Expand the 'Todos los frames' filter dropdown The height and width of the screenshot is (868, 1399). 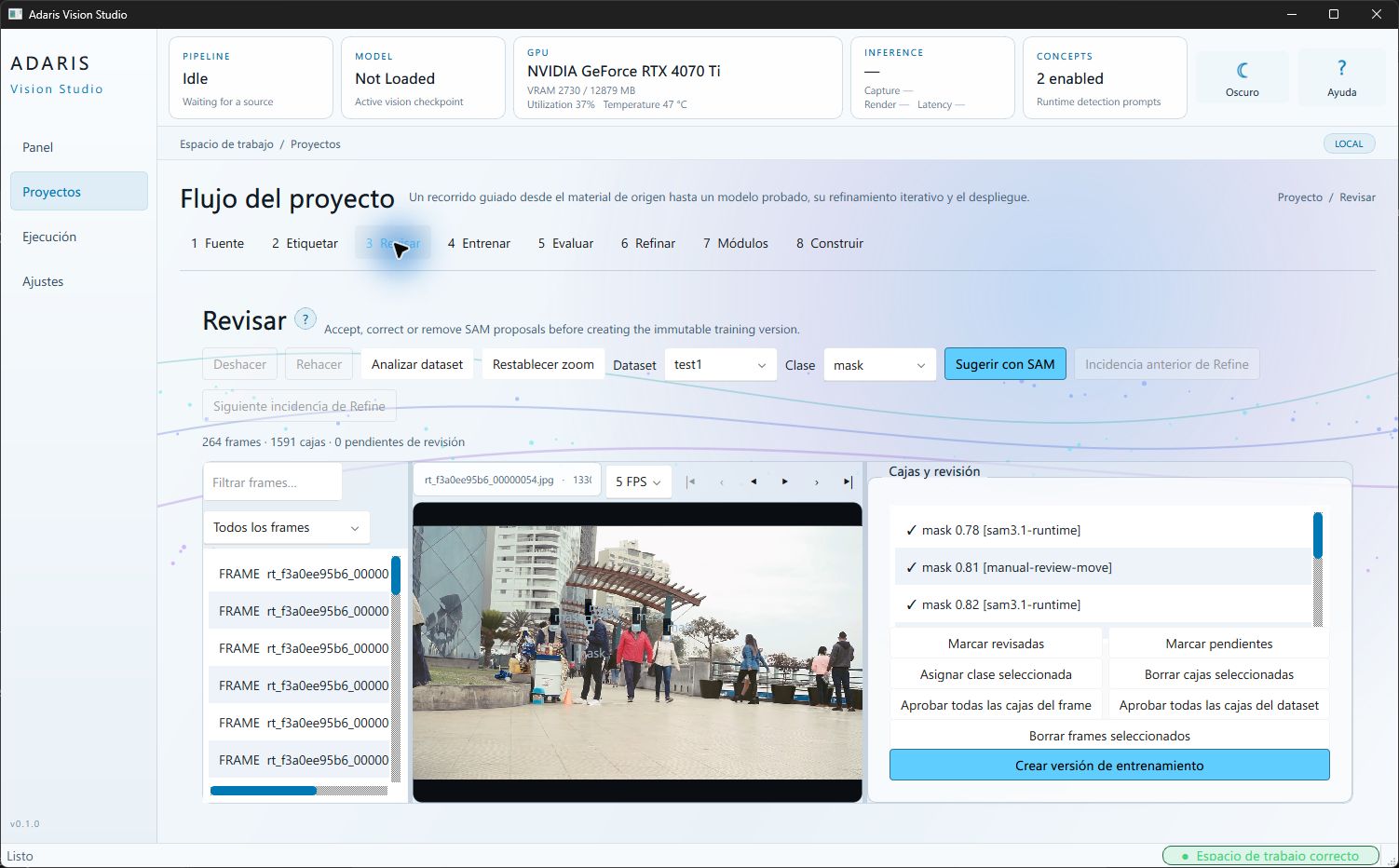pos(287,527)
